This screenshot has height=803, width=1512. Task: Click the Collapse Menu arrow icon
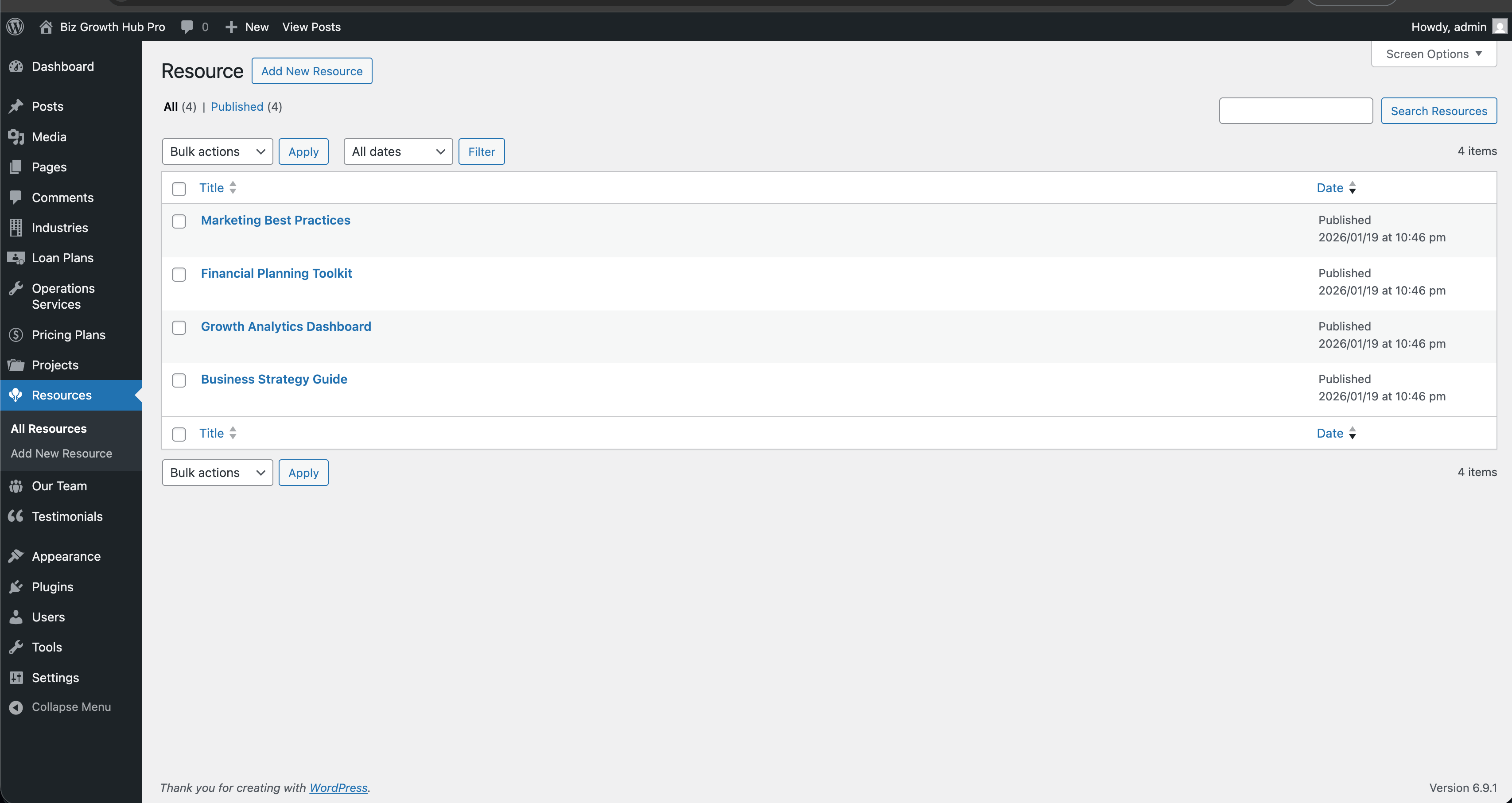point(16,707)
